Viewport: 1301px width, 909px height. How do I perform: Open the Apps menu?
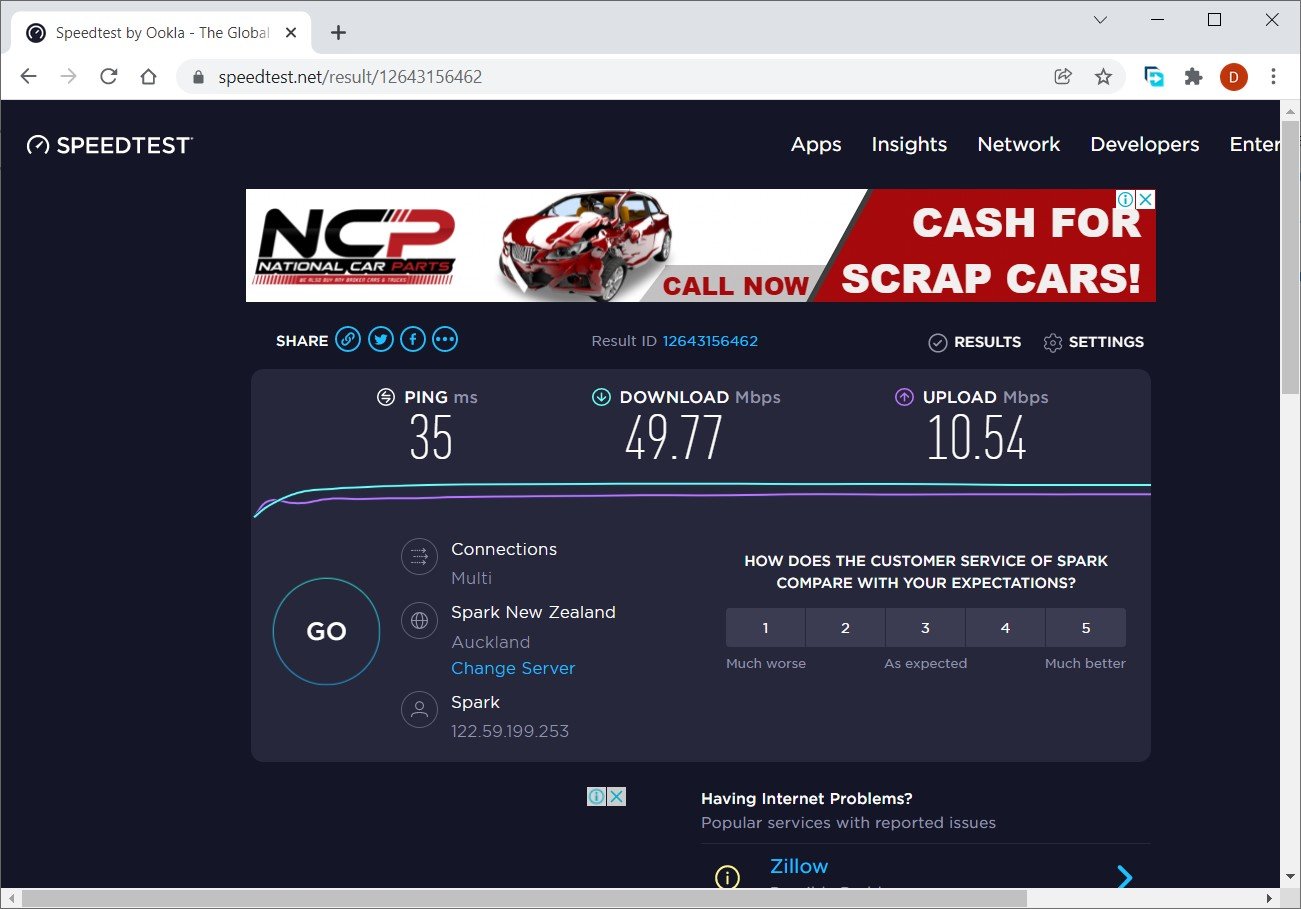click(x=816, y=145)
